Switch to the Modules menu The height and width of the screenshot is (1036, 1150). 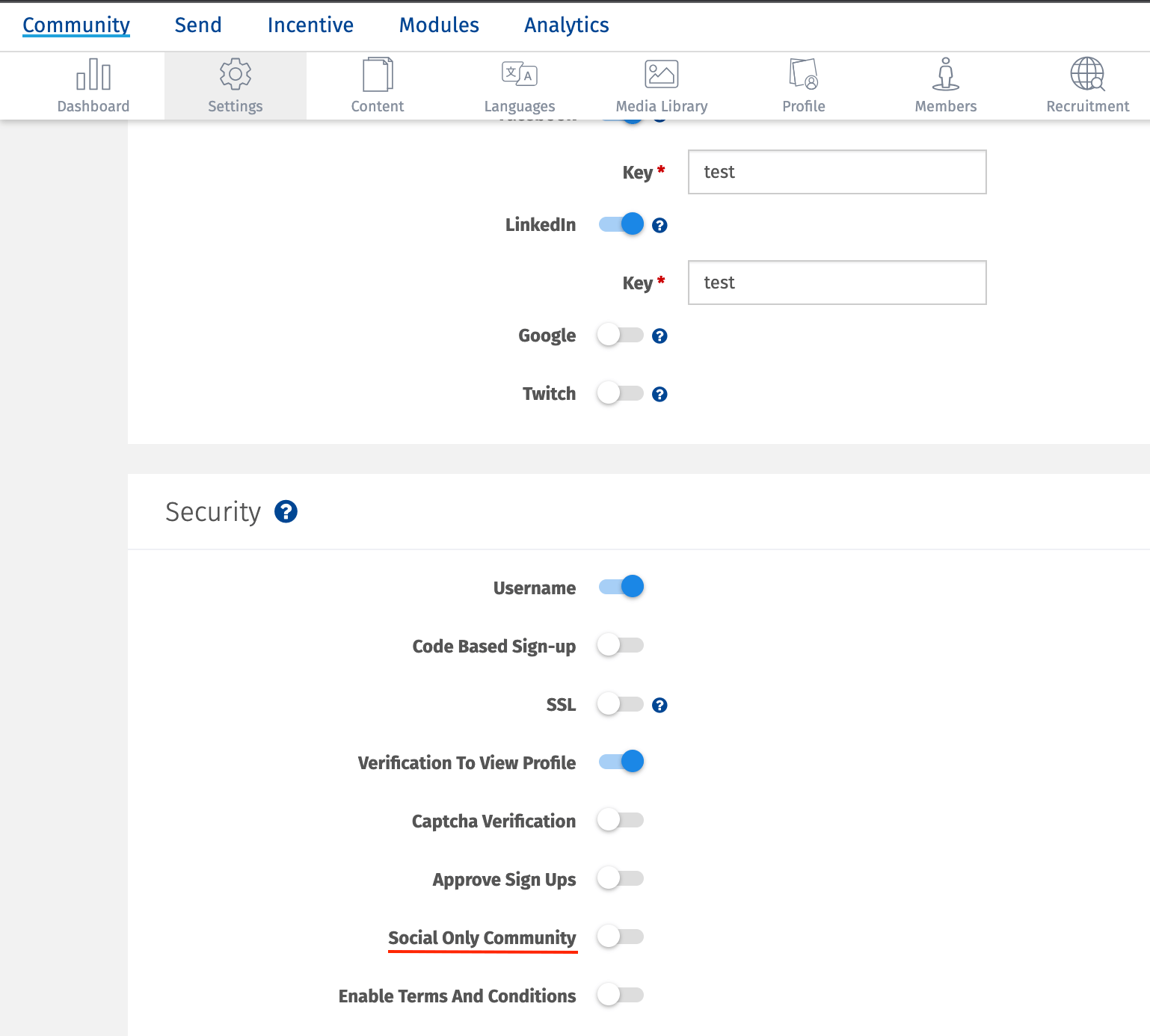(439, 25)
